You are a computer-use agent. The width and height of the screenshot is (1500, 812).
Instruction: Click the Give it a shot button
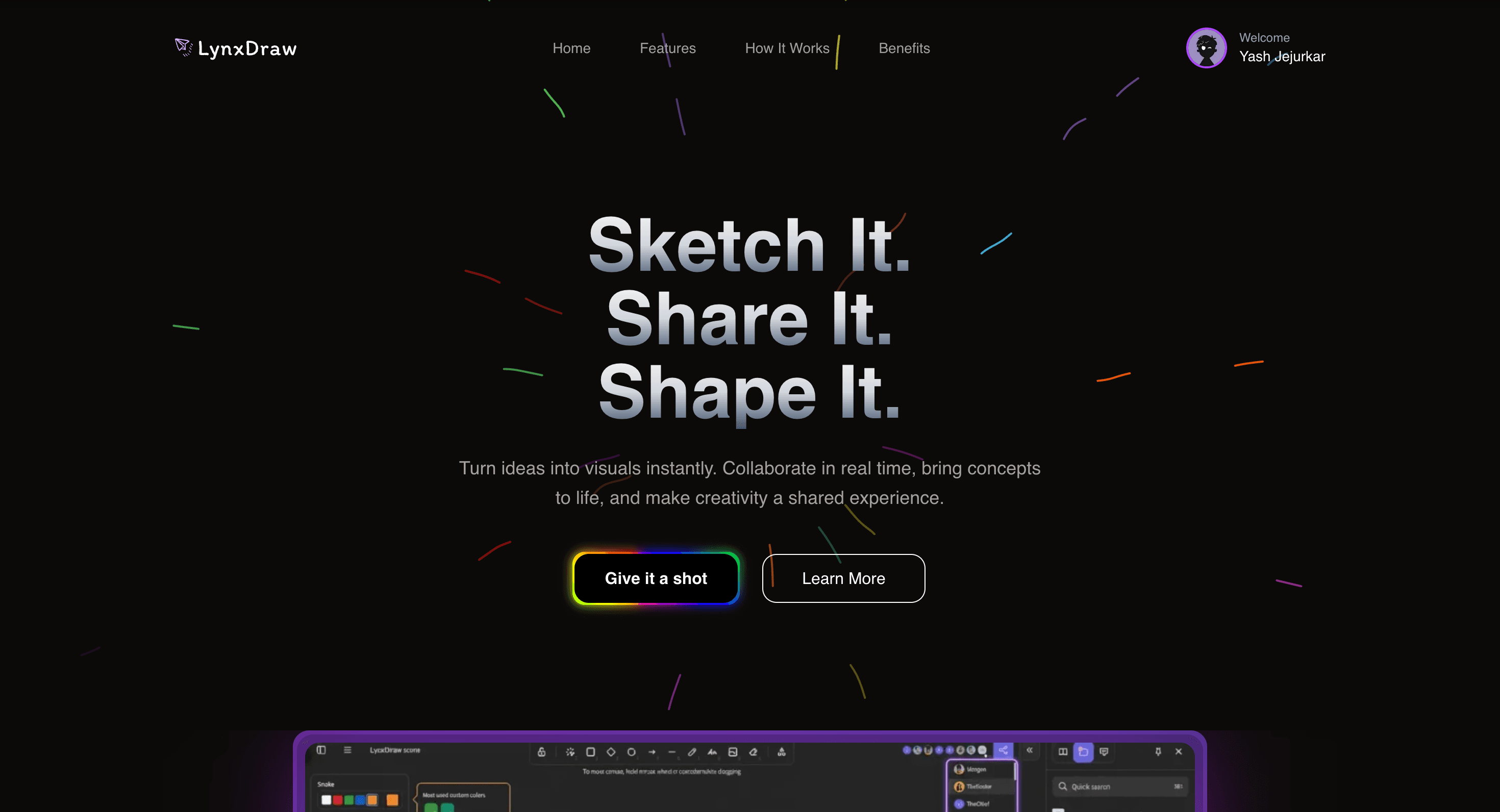pyautogui.click(x=656, y=578)
